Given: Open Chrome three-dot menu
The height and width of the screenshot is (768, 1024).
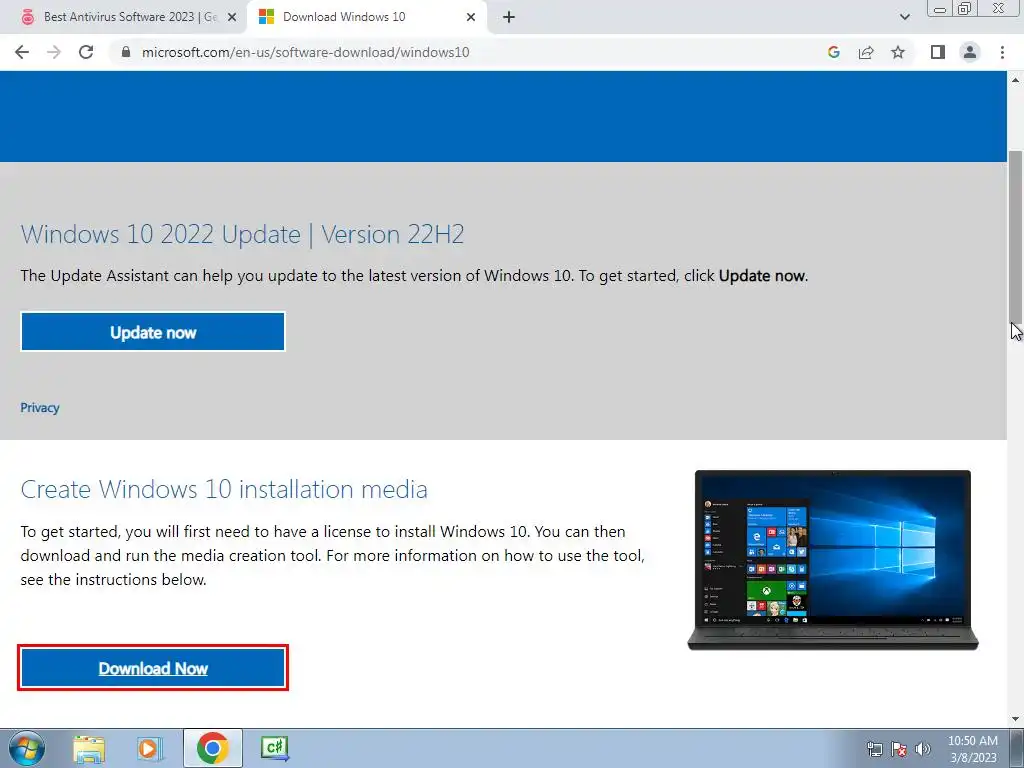Looking at the screenshot, I should coord(1002,52).
